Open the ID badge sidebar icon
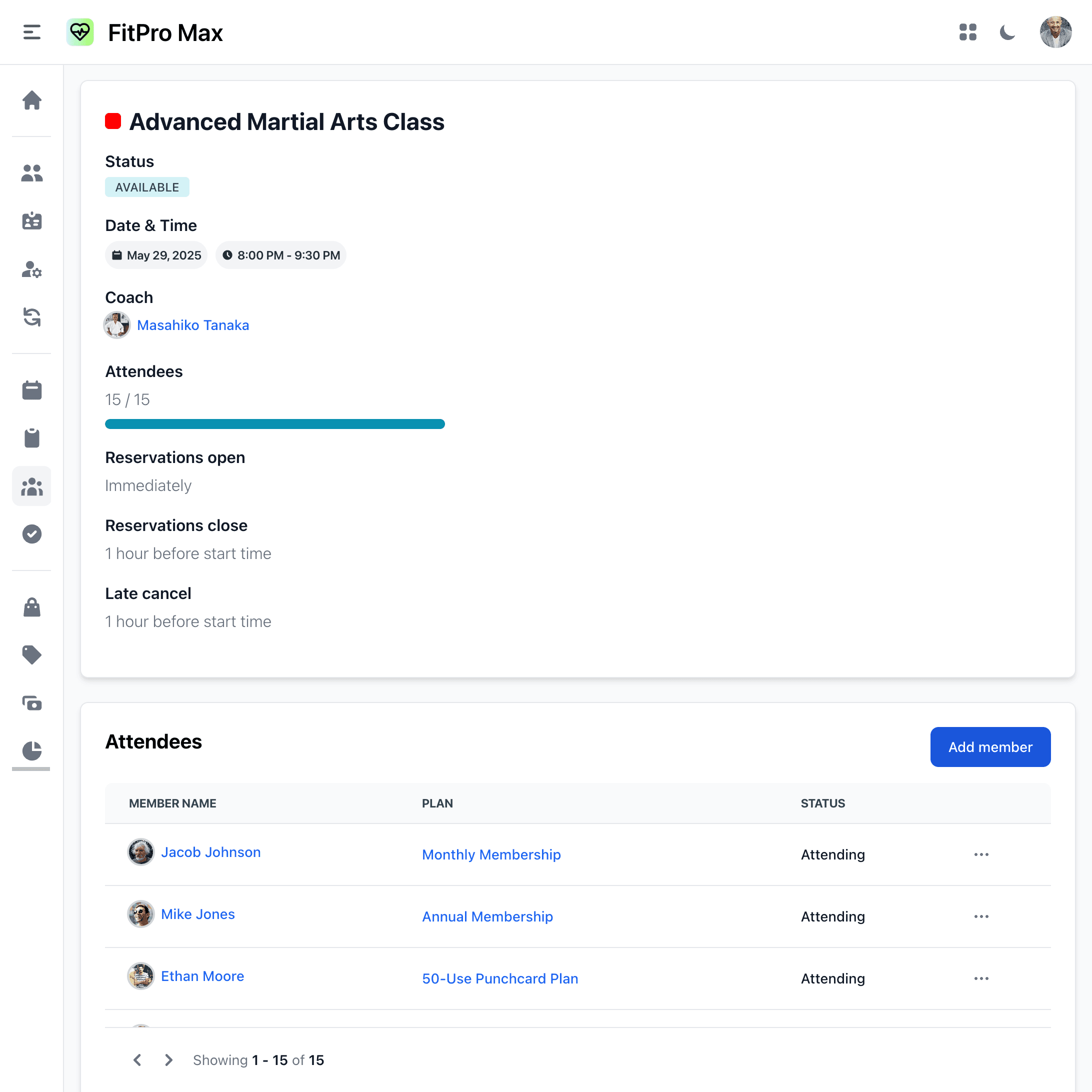This screenshot has width=1092, height=1092. pos(31,221)
